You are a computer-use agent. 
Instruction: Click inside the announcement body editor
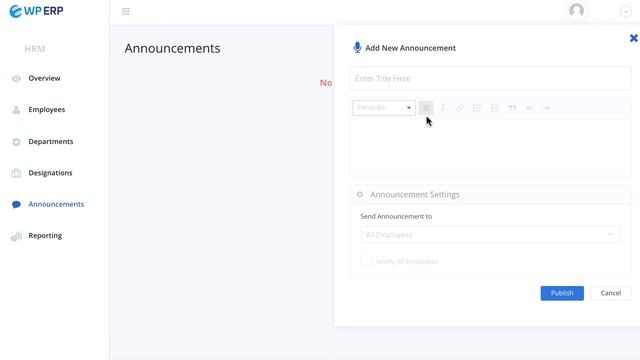click(x=490, y=147)
